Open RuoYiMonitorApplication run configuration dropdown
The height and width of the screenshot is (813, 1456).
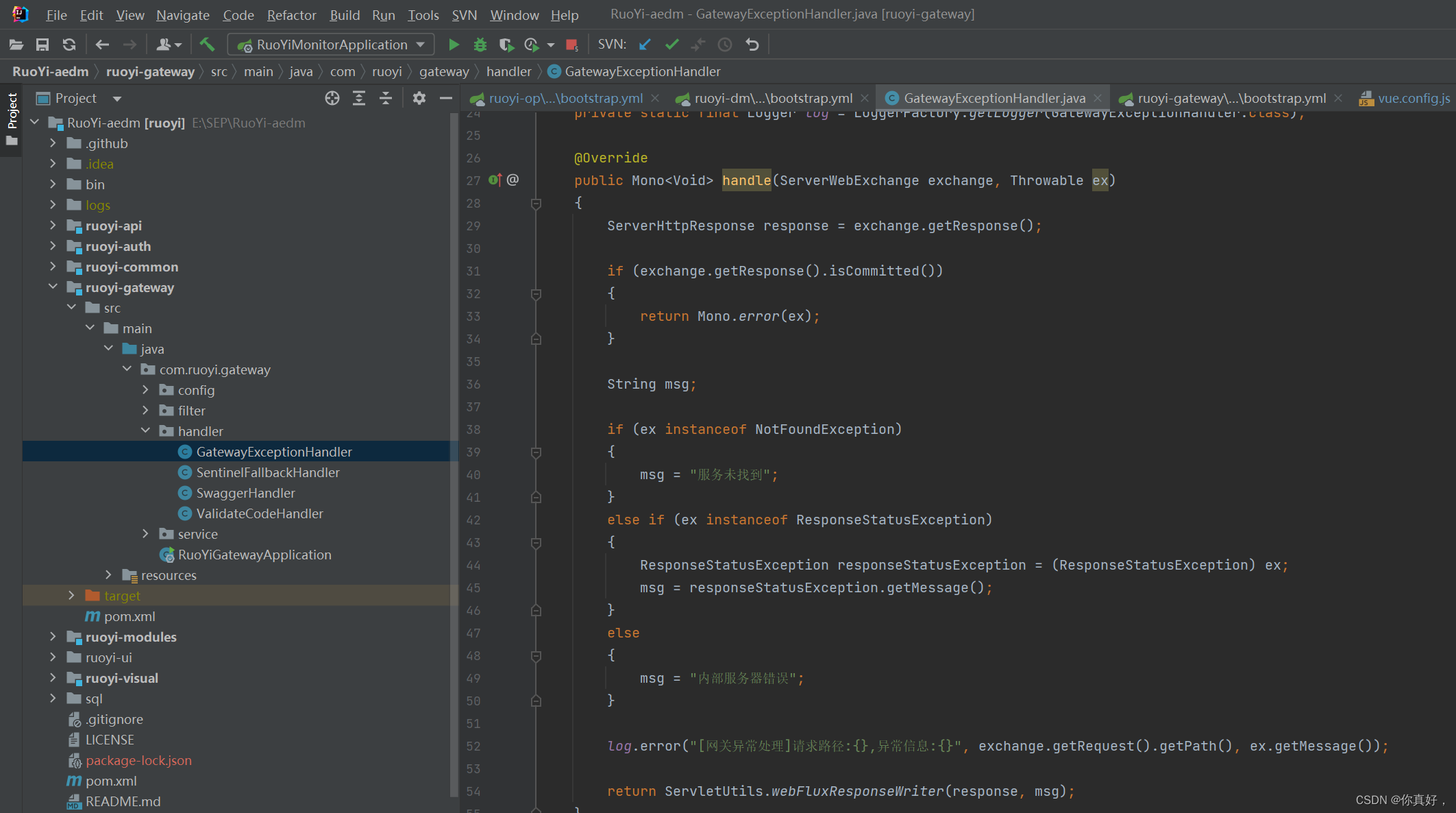tap(331, 45)
